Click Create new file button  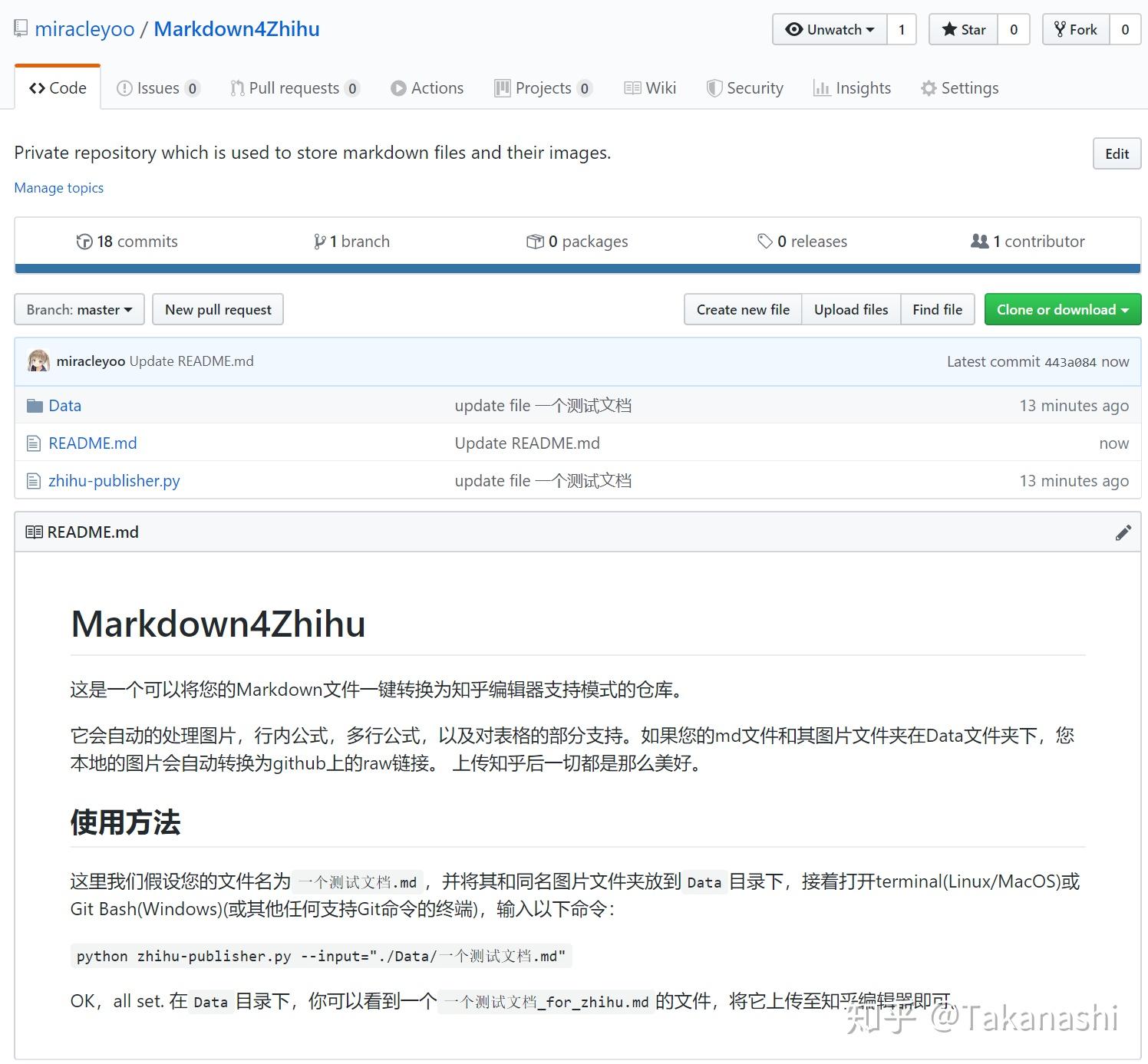coord(743,309)
